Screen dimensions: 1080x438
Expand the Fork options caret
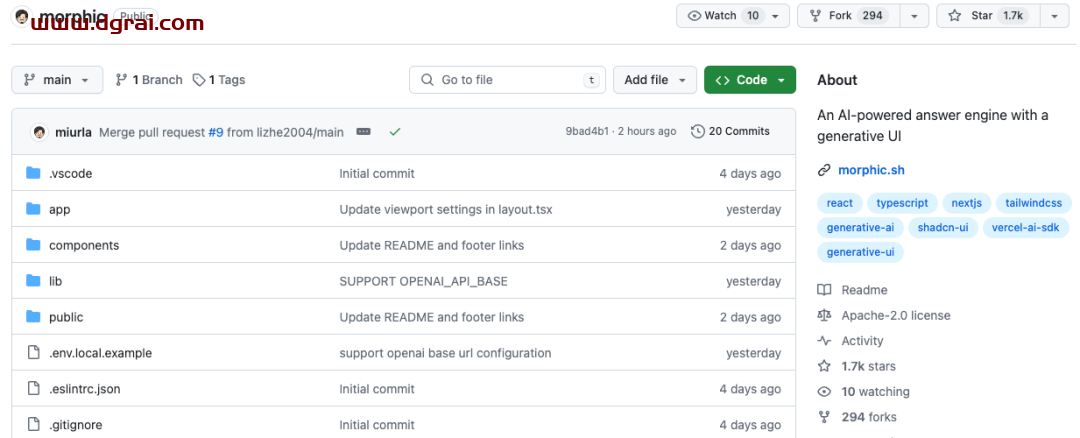pos(915,15)
